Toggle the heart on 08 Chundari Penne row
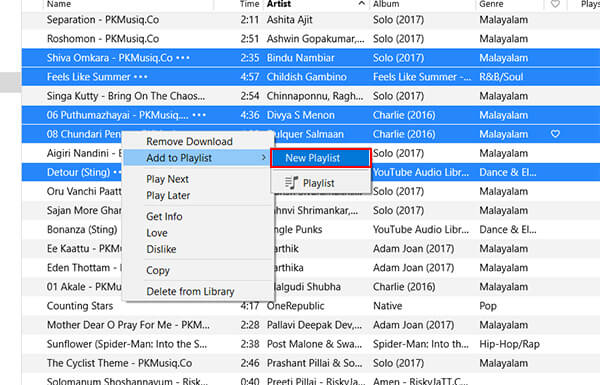 tap(555, 134)
